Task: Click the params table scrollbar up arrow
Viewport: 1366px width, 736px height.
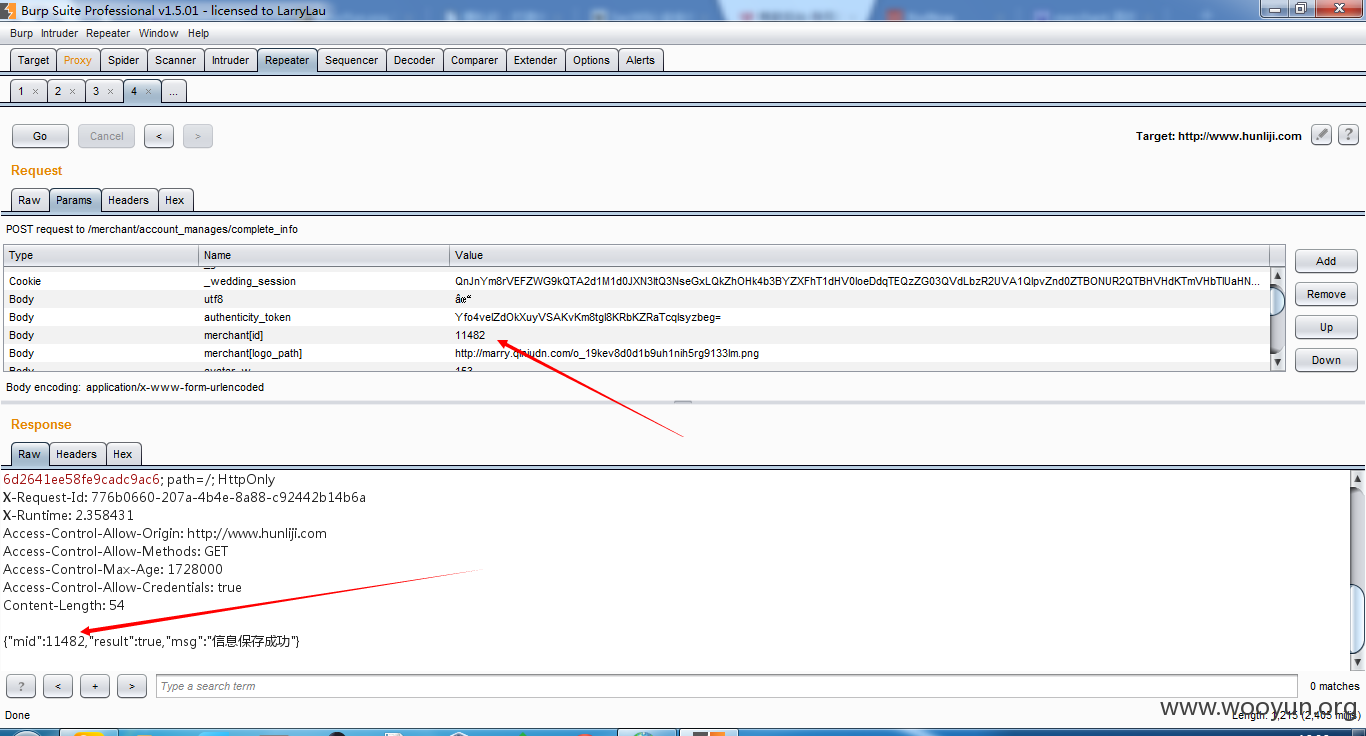Action: [1277, 275]
